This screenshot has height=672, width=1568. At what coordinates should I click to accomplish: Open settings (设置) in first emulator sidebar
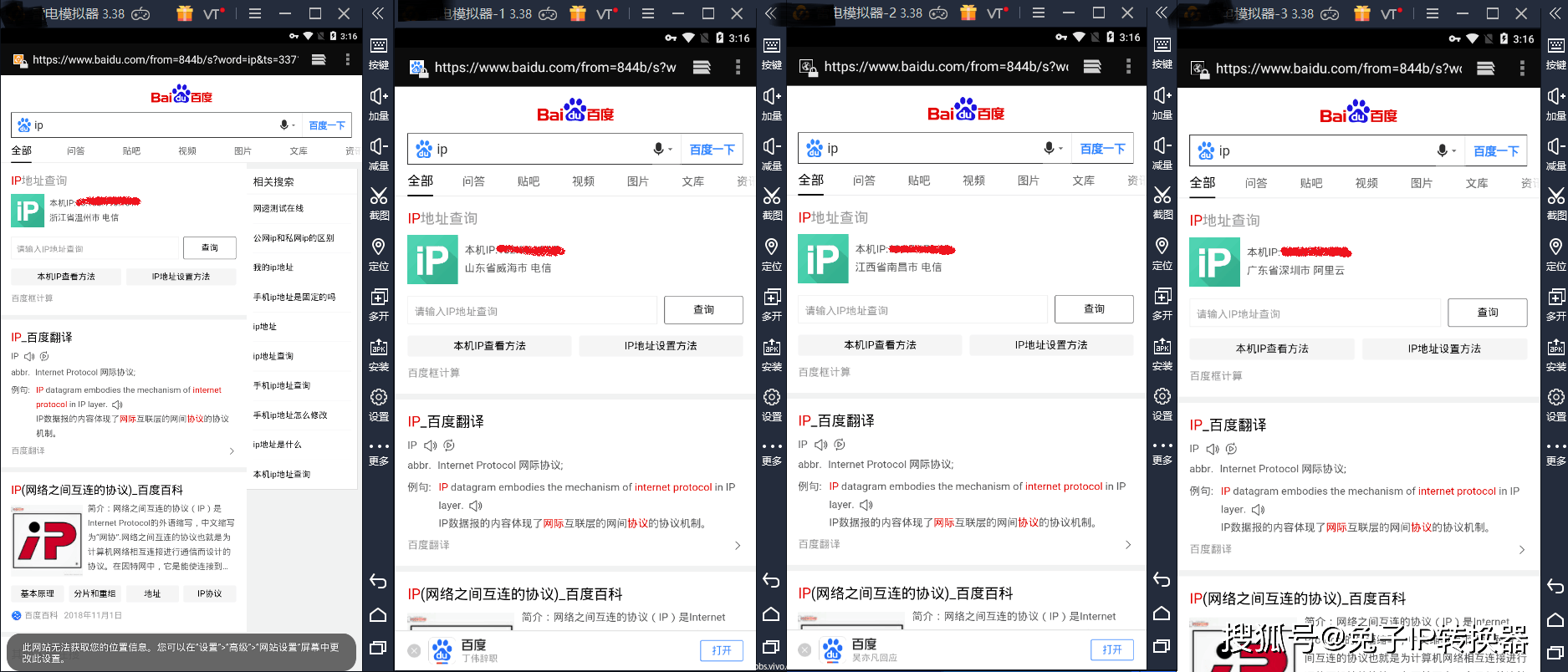[379, 405]
